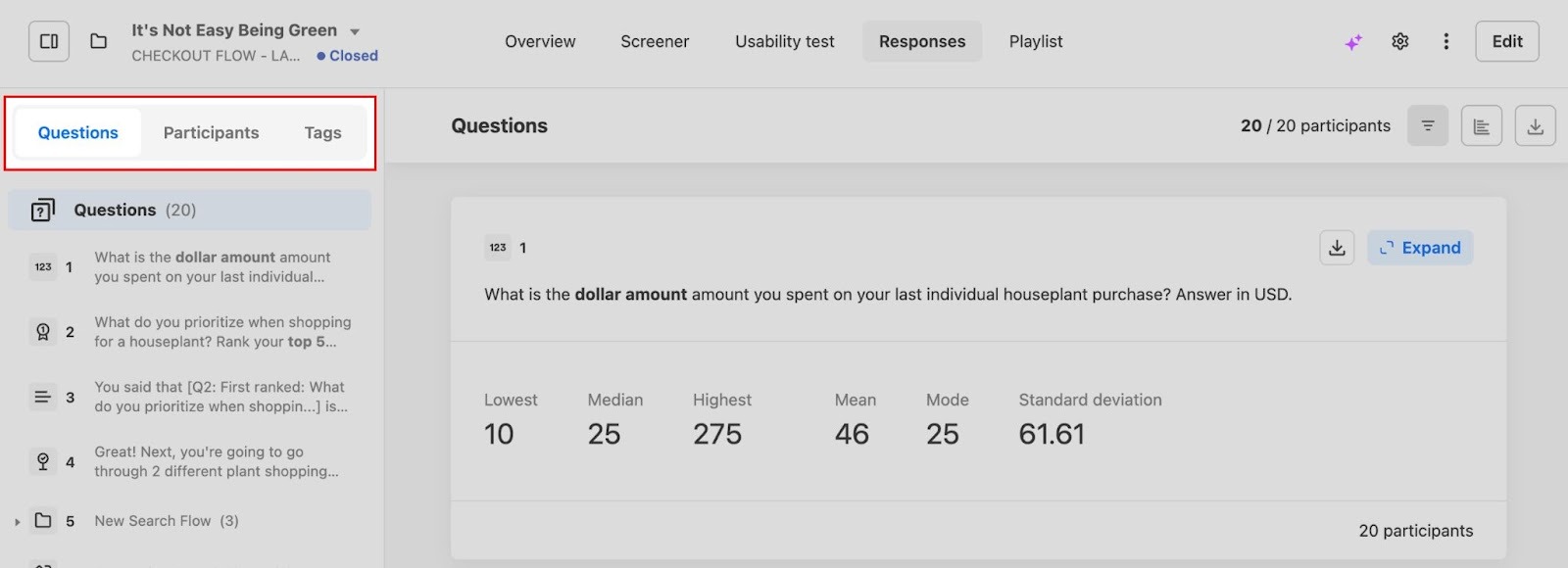Download question 1 results
The height and width of the screenshot is (568, 1568).
click(x=1337, y=248)
